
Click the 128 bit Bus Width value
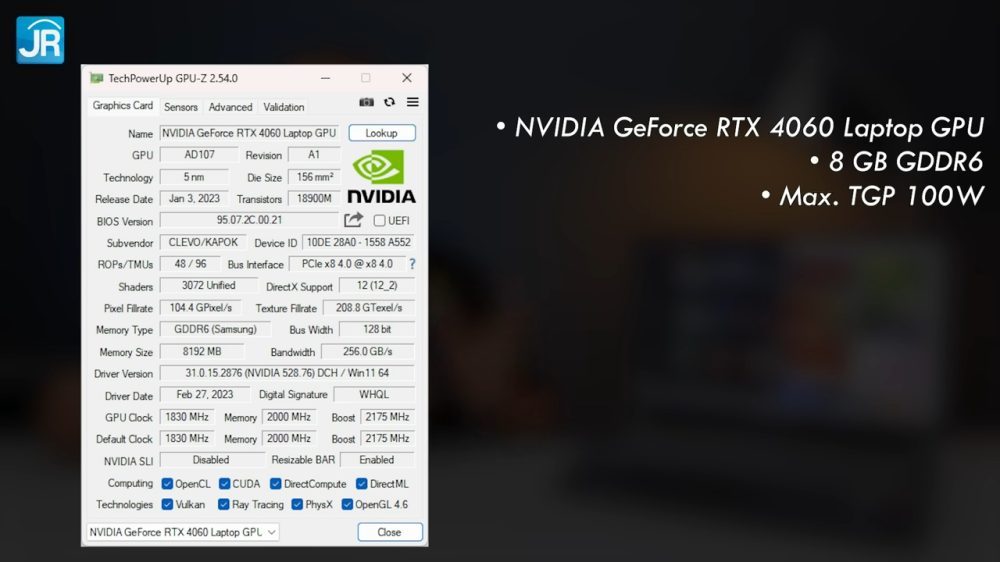[x=377, y=329]
